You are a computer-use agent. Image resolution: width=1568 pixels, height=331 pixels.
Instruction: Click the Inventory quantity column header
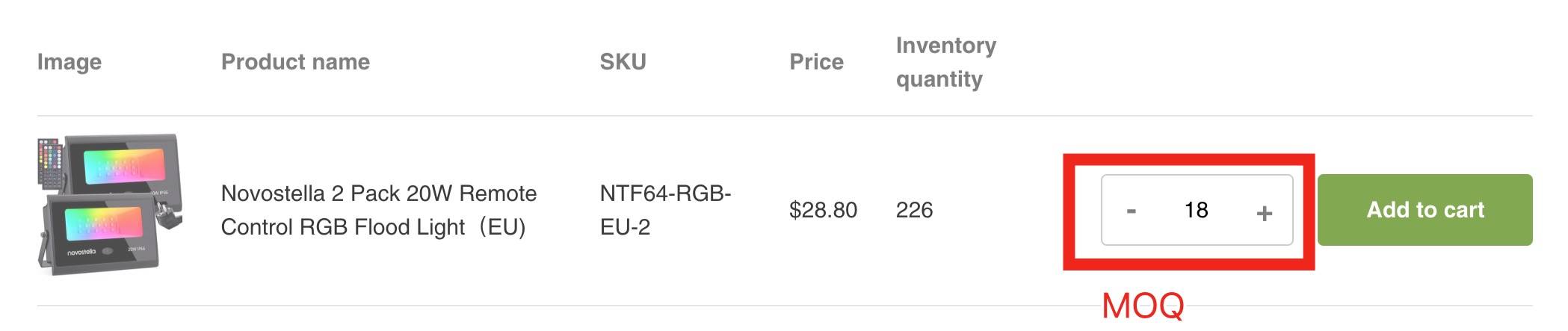coord(945,62)
